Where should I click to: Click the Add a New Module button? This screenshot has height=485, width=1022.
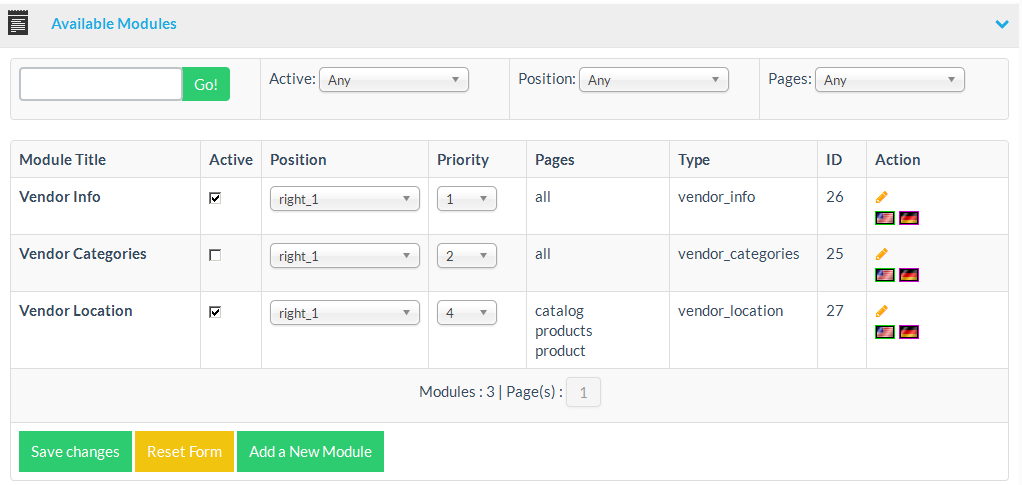coord(310,452)
